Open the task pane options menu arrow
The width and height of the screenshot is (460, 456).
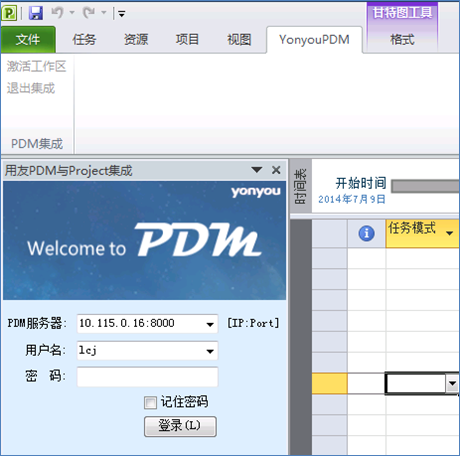click(257, 170)
